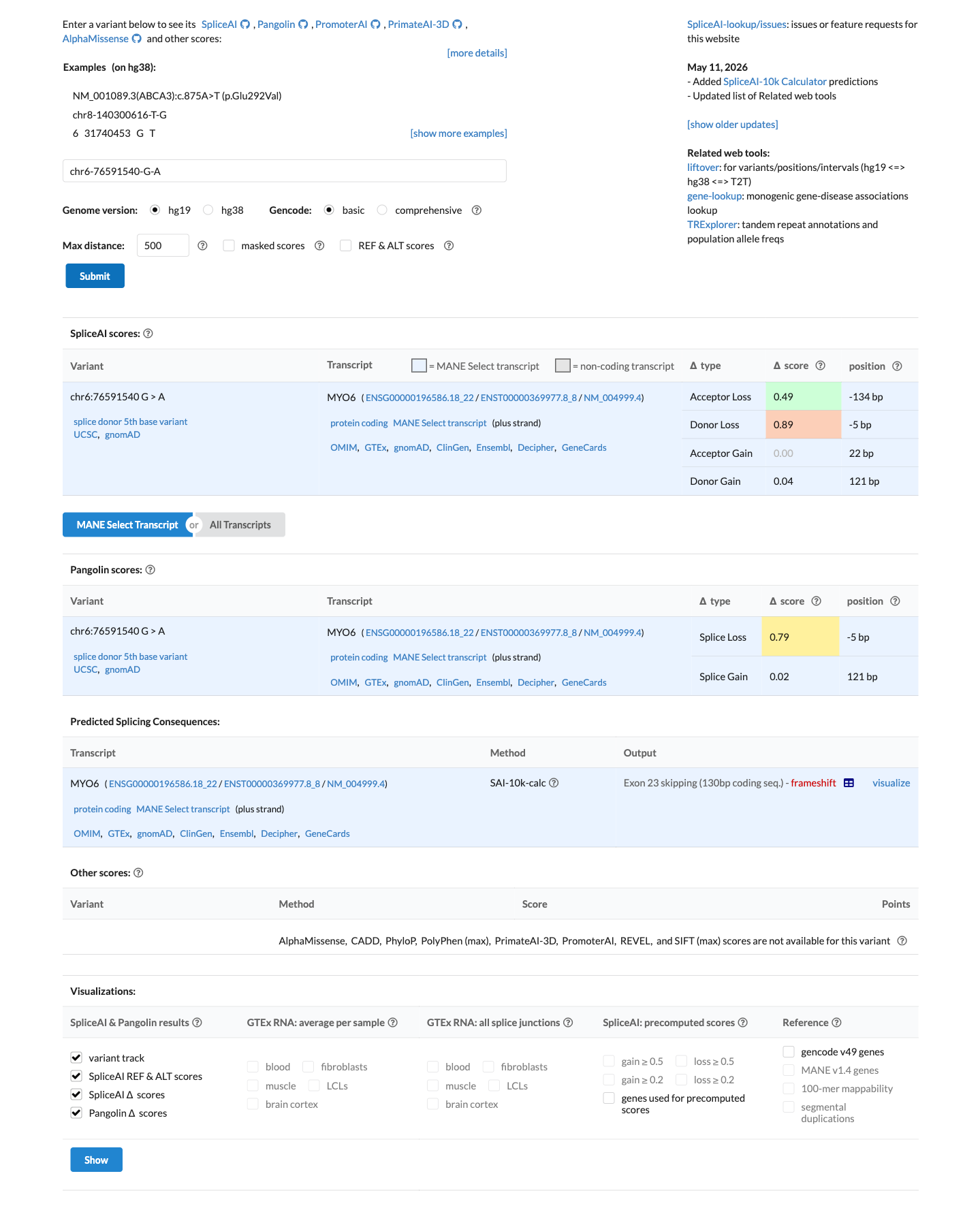Click the variant input field

click(284, 171)
